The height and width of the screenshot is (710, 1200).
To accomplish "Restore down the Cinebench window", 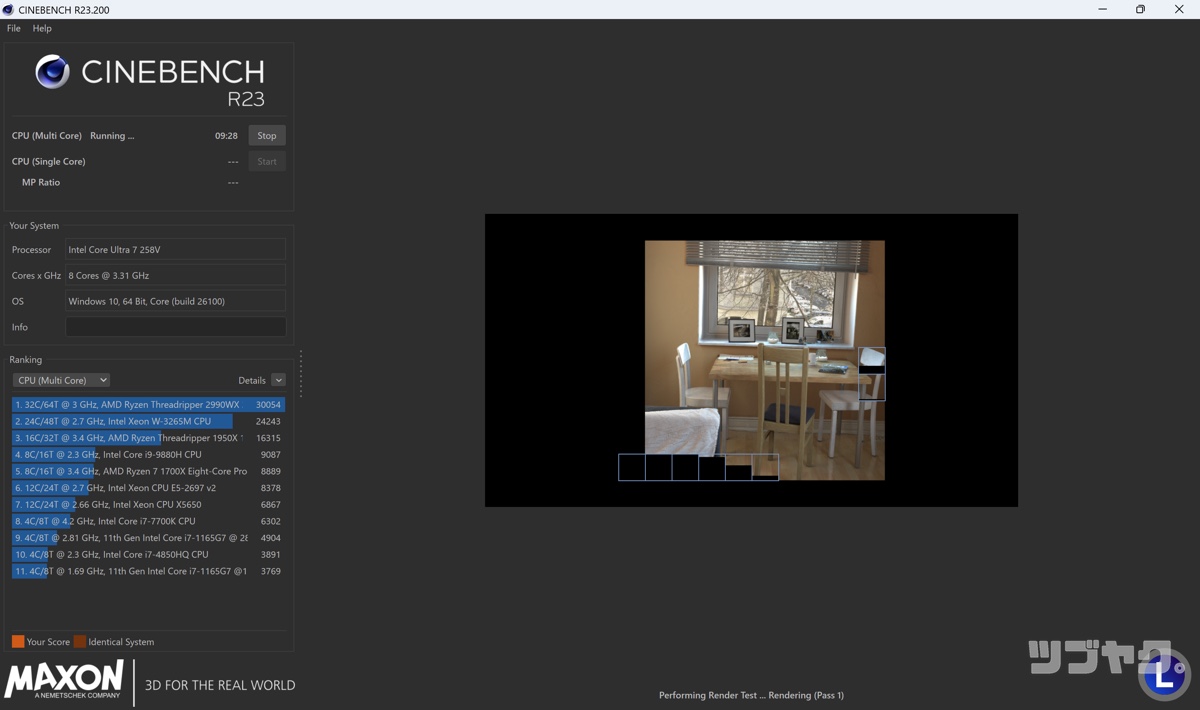I will click(1140, 9).
